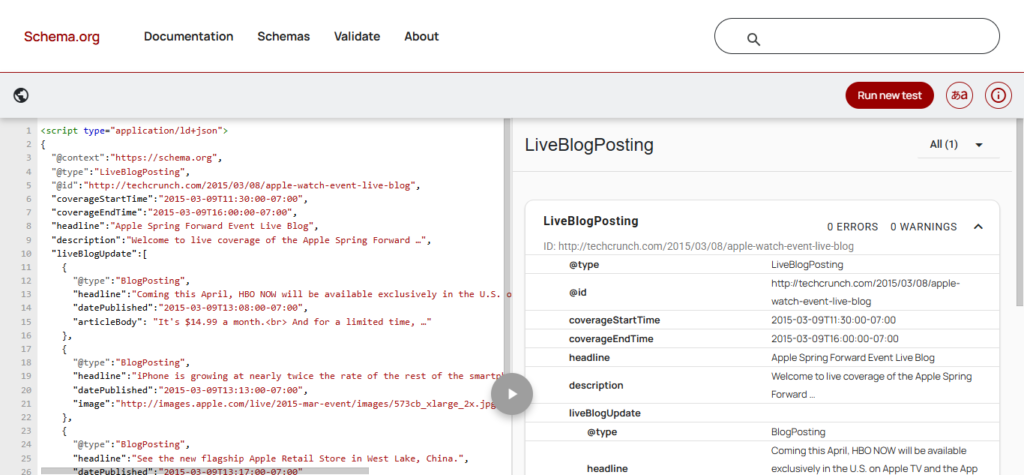Click the magnifier search icon

(754, 39)
